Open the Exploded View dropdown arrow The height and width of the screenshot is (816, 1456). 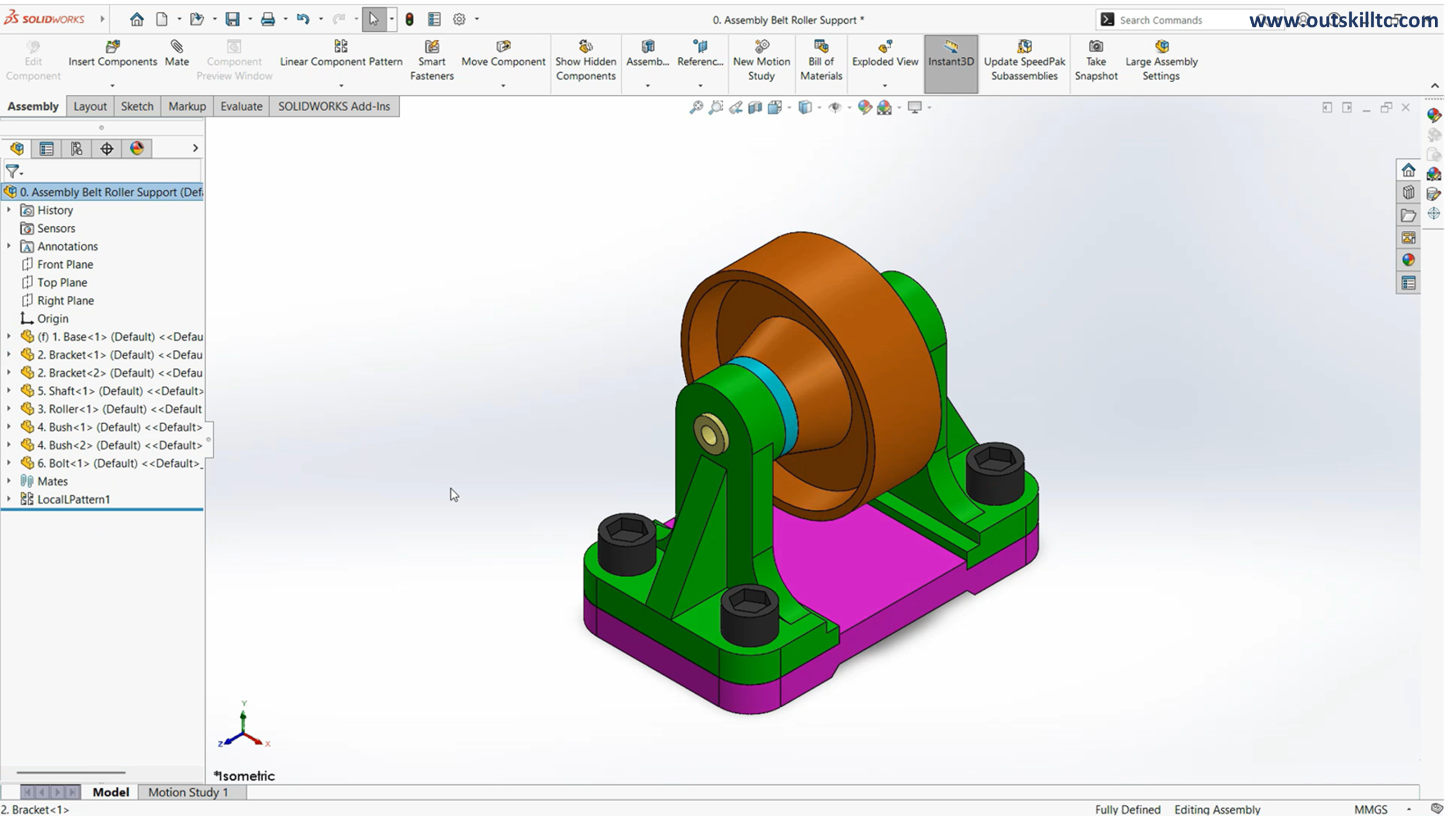point(884,86)
